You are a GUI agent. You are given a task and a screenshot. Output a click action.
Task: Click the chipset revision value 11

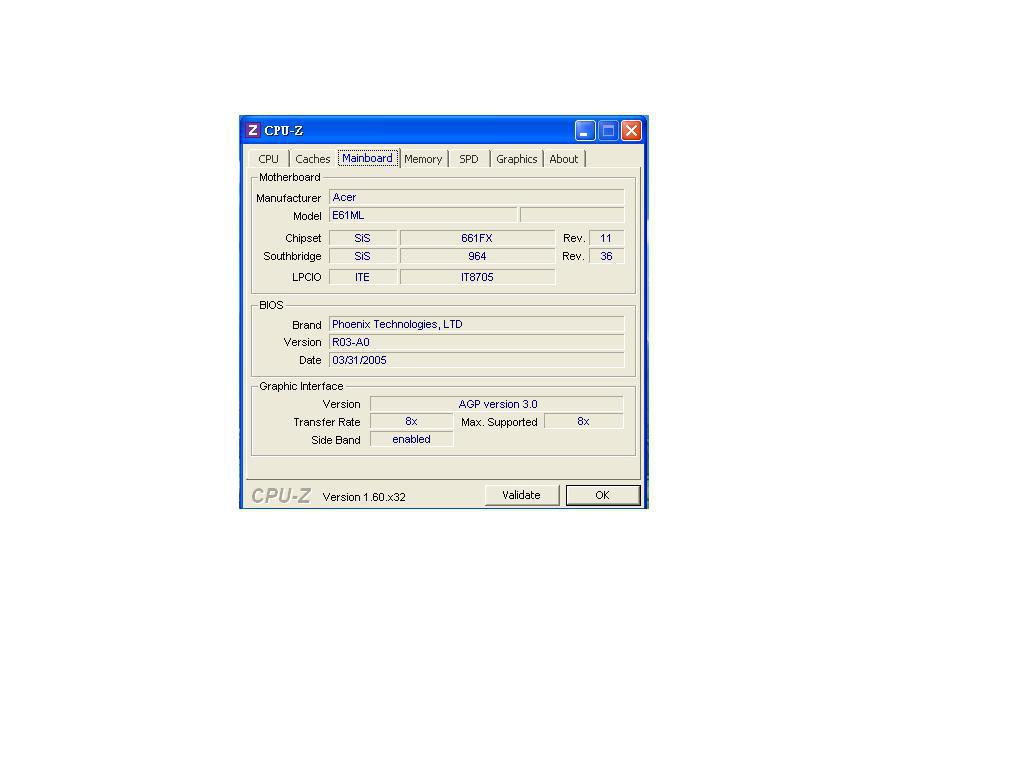[606, 238]
